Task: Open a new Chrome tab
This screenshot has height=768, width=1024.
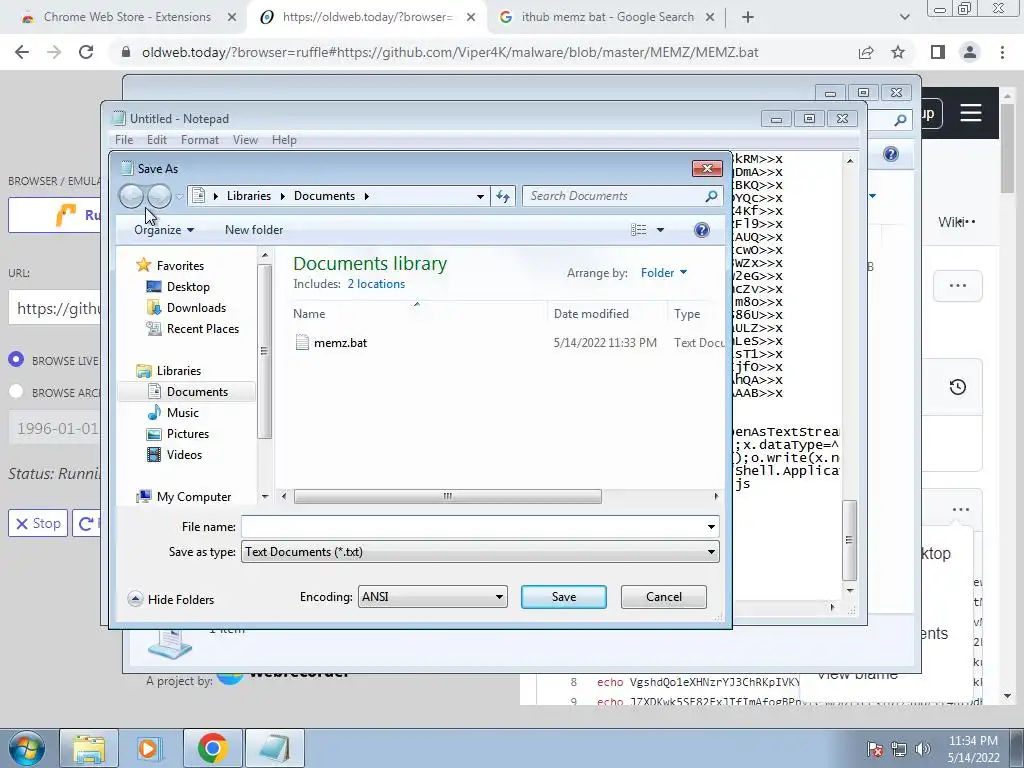Action: (x=748, y=17)
